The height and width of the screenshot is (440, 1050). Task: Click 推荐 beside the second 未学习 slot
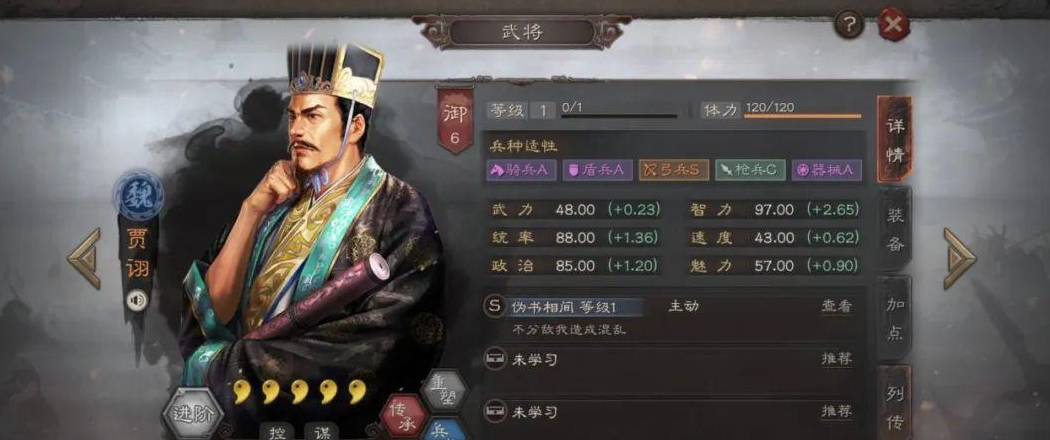[837, 411]
